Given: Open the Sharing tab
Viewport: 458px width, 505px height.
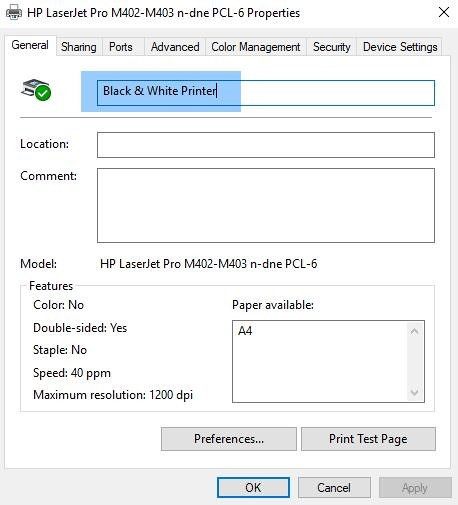Looking at the screenshot, I should point(79,47).
